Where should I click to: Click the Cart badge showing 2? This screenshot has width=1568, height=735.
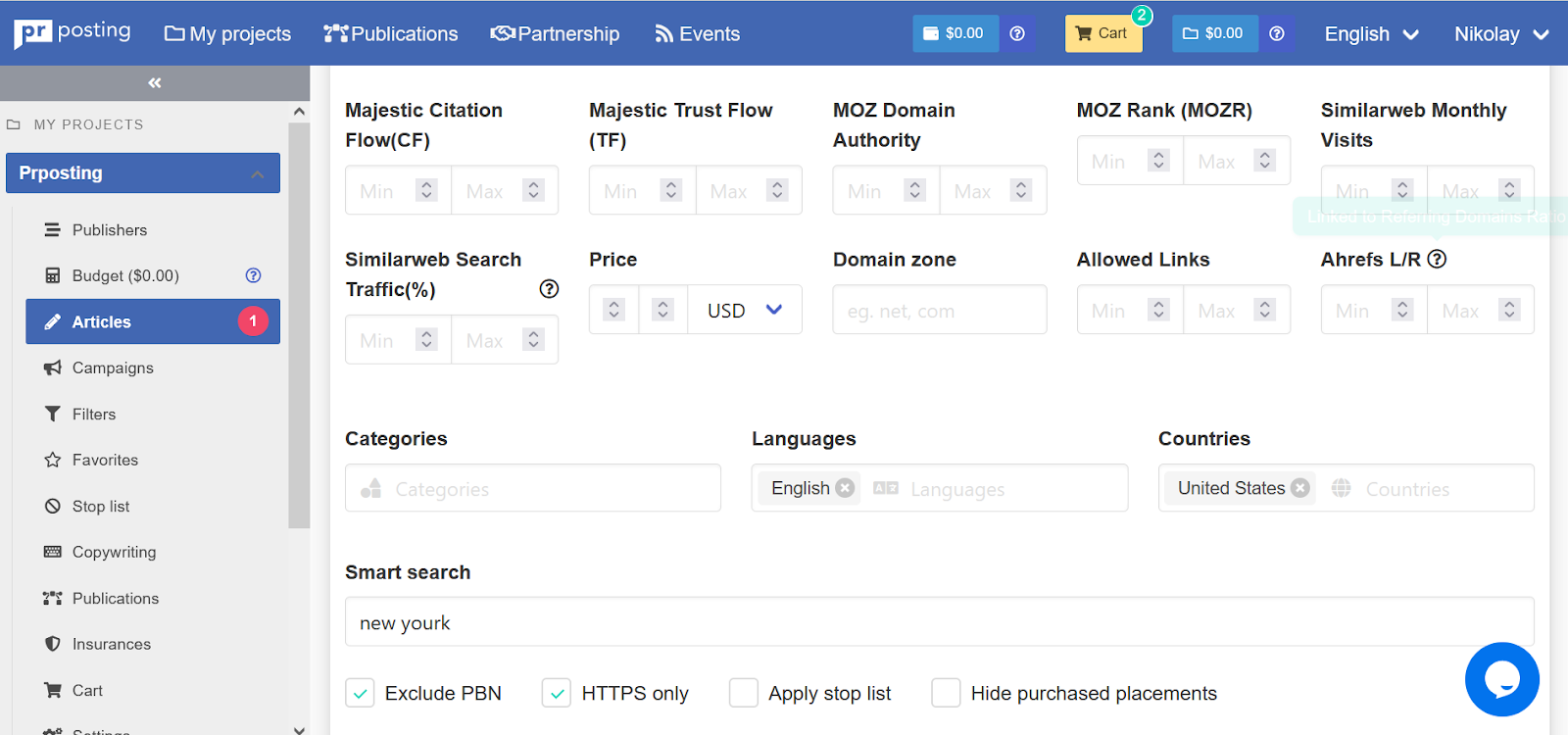pyautogui.click(x=1142, y=16)
